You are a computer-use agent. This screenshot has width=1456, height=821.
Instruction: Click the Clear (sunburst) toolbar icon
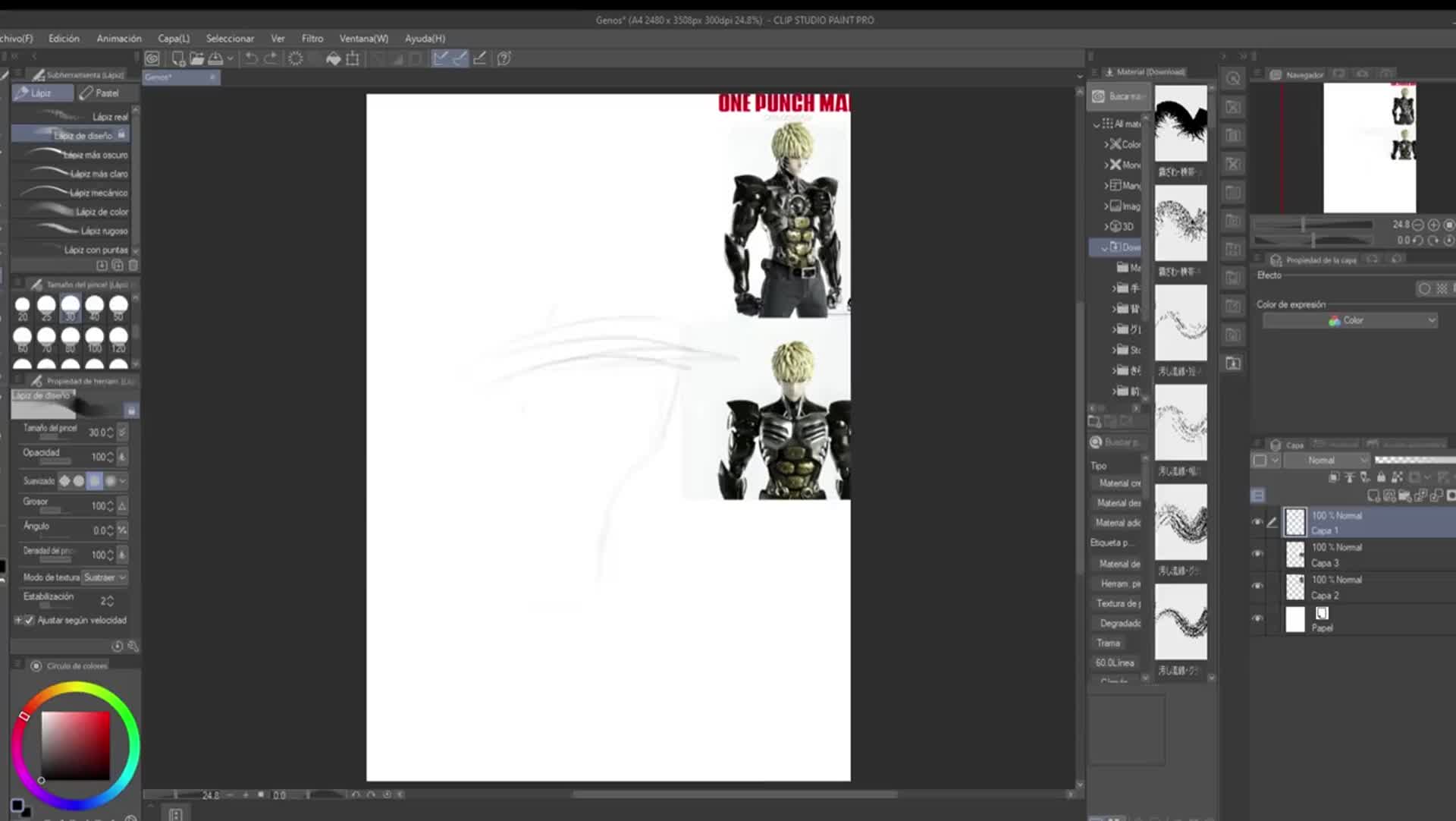[x=296, y=58]
